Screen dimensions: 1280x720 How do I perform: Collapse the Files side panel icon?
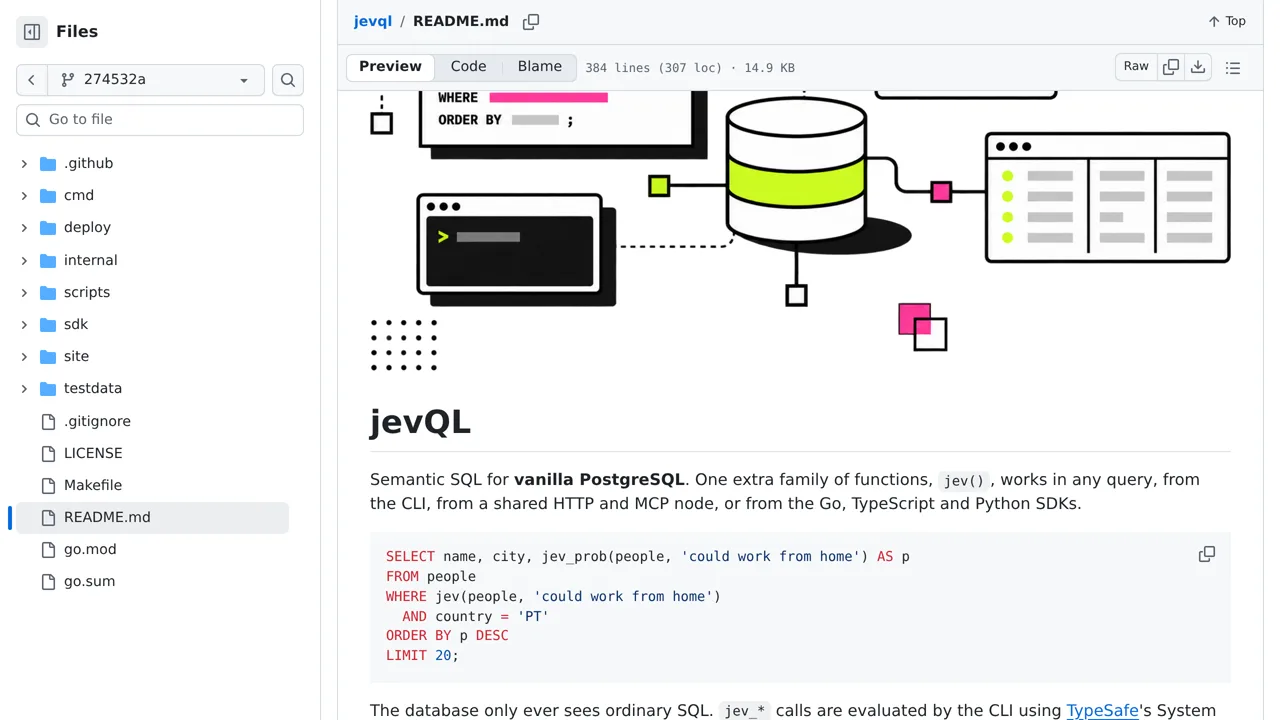pyautogui.click(x=32, y=32)
